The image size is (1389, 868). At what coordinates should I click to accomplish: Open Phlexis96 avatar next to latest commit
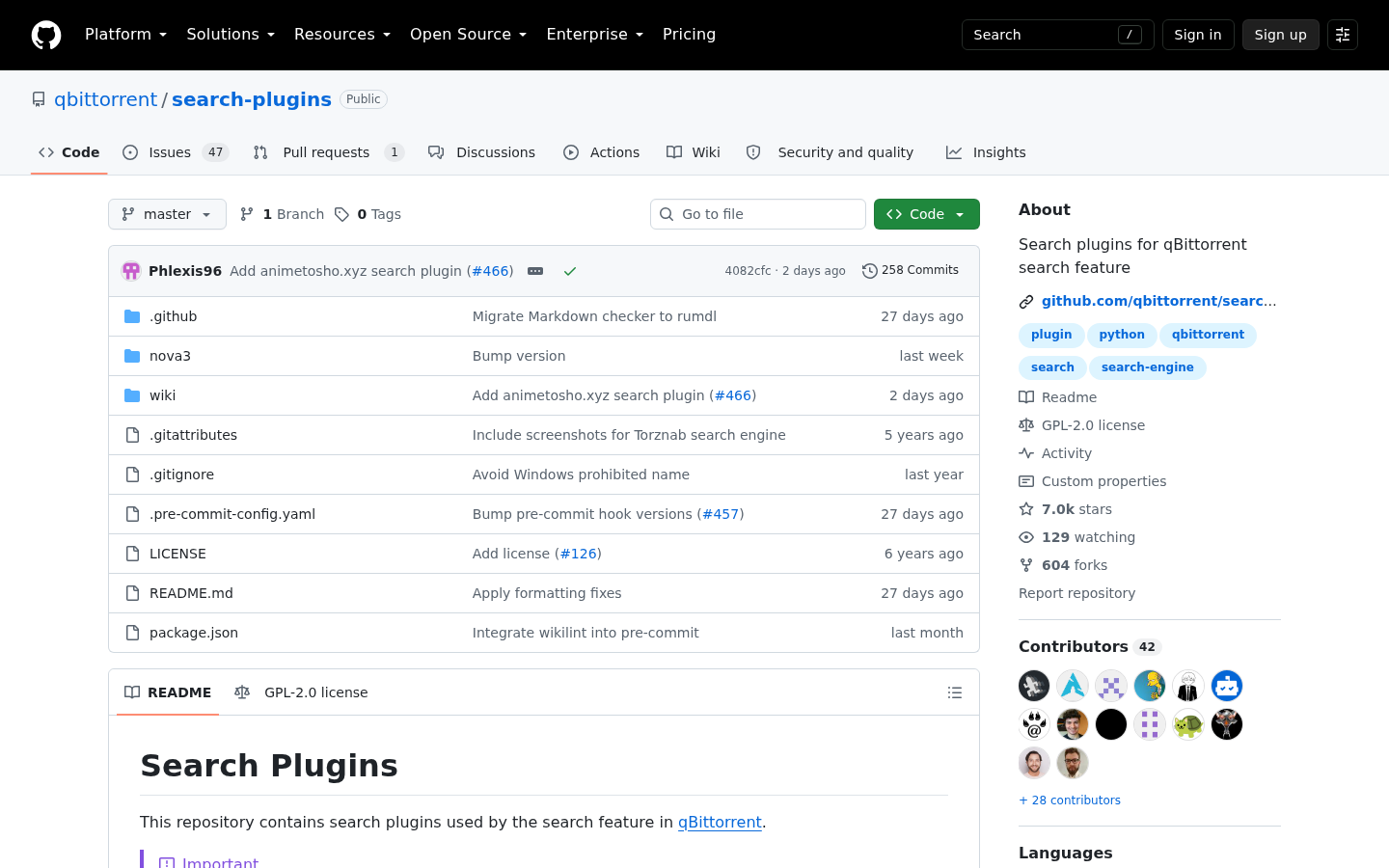coord(131,271)
